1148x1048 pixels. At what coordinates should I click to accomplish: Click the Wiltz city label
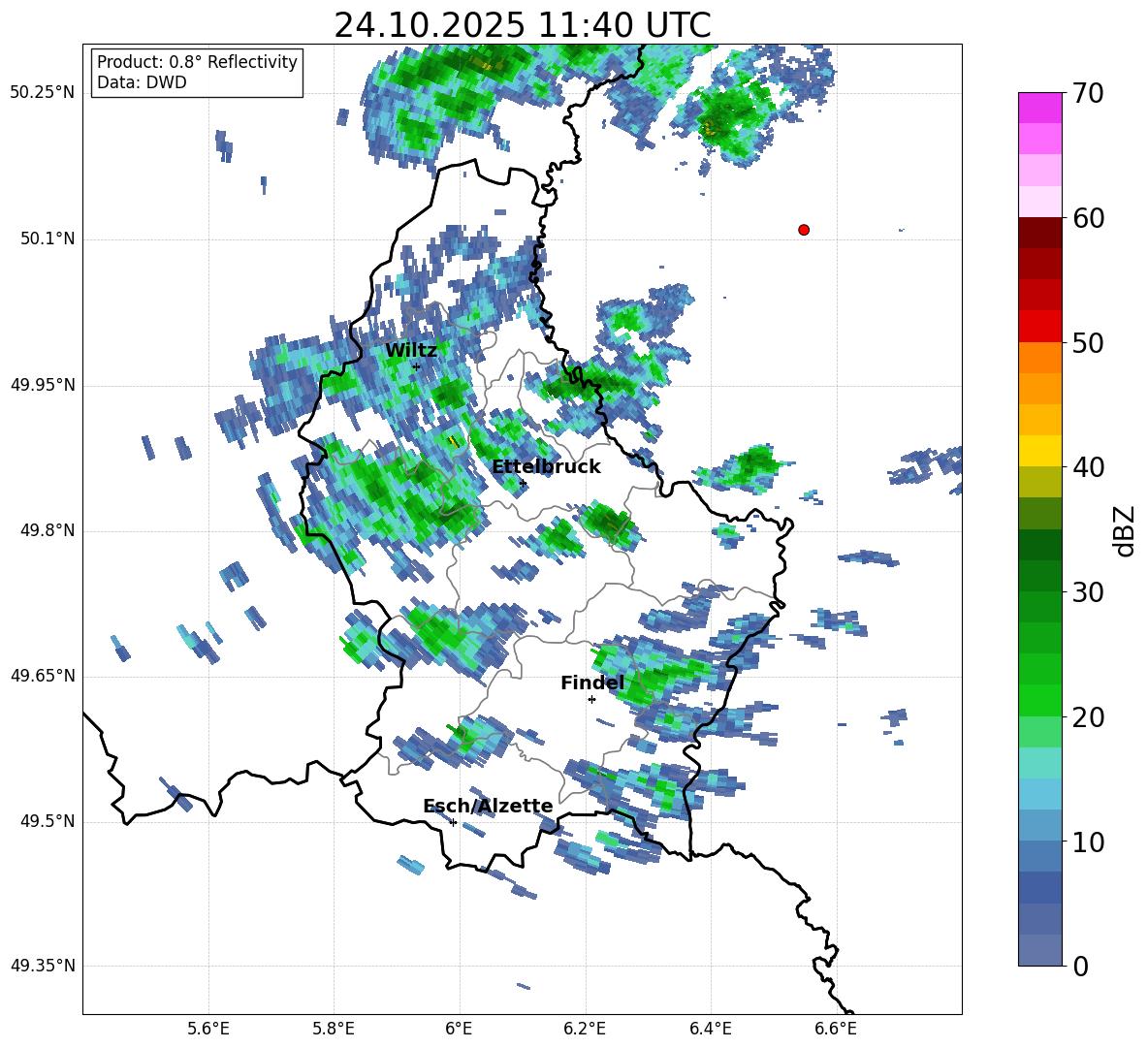411,351
